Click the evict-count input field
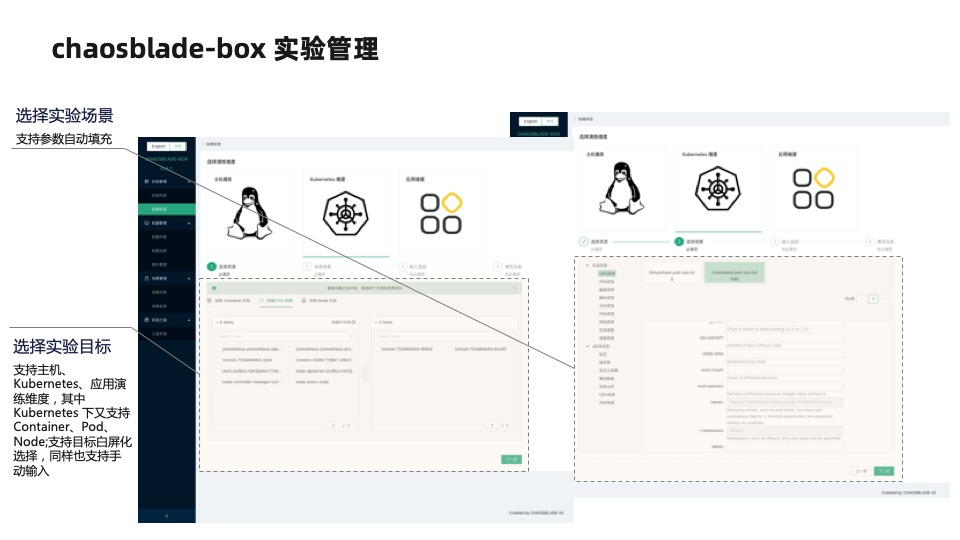The height and width of the screenshot is (540, 960). point(784,370)
